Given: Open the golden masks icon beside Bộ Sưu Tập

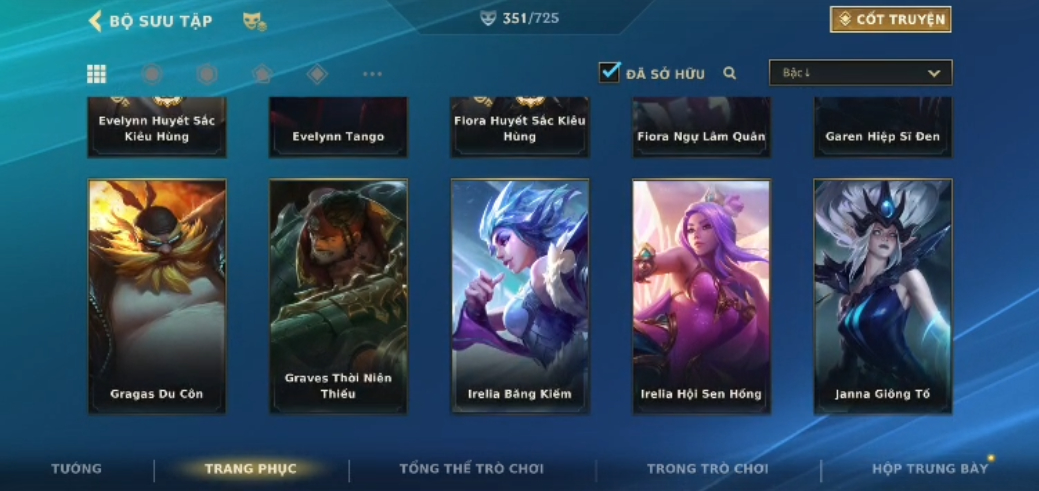Looking at the screenshot, I should click(254, 22).
